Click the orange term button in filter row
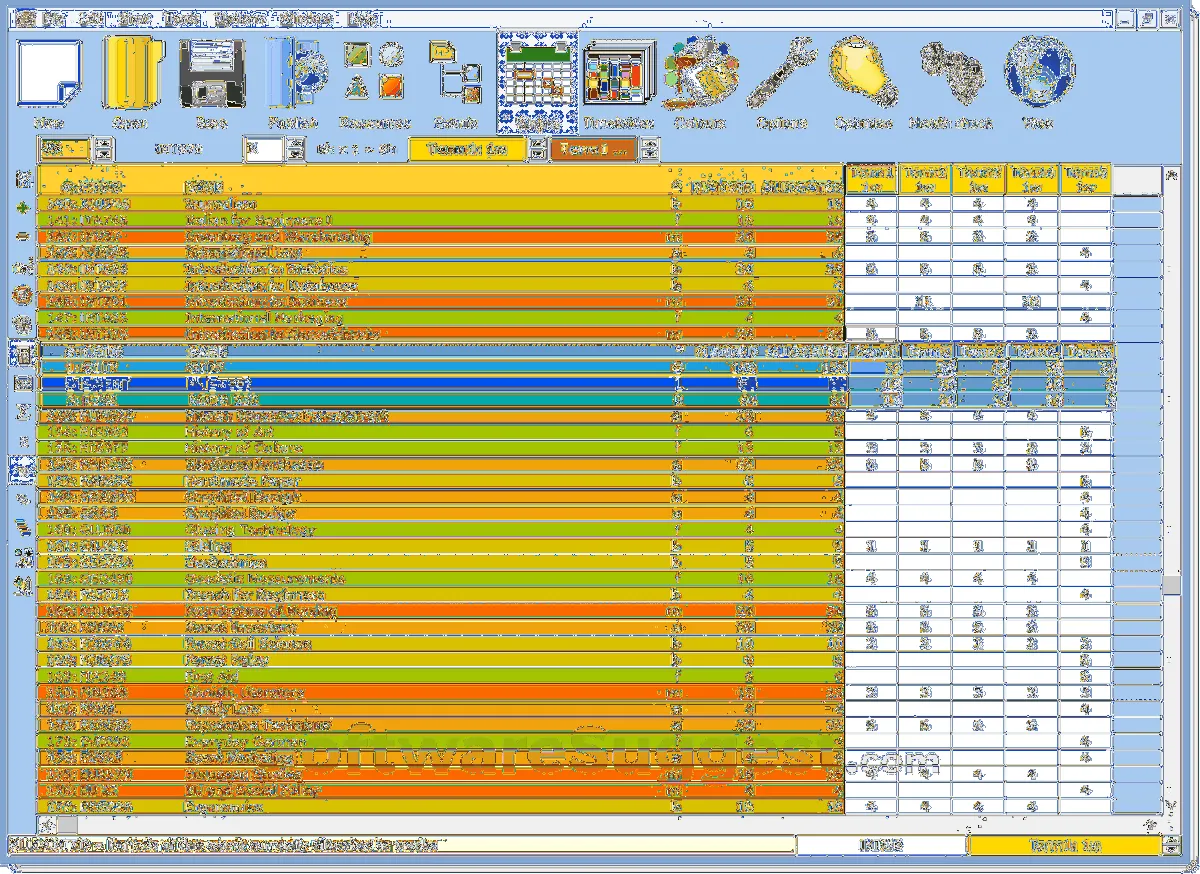This screenshot has height=874, width=1200. coord(593,150)
